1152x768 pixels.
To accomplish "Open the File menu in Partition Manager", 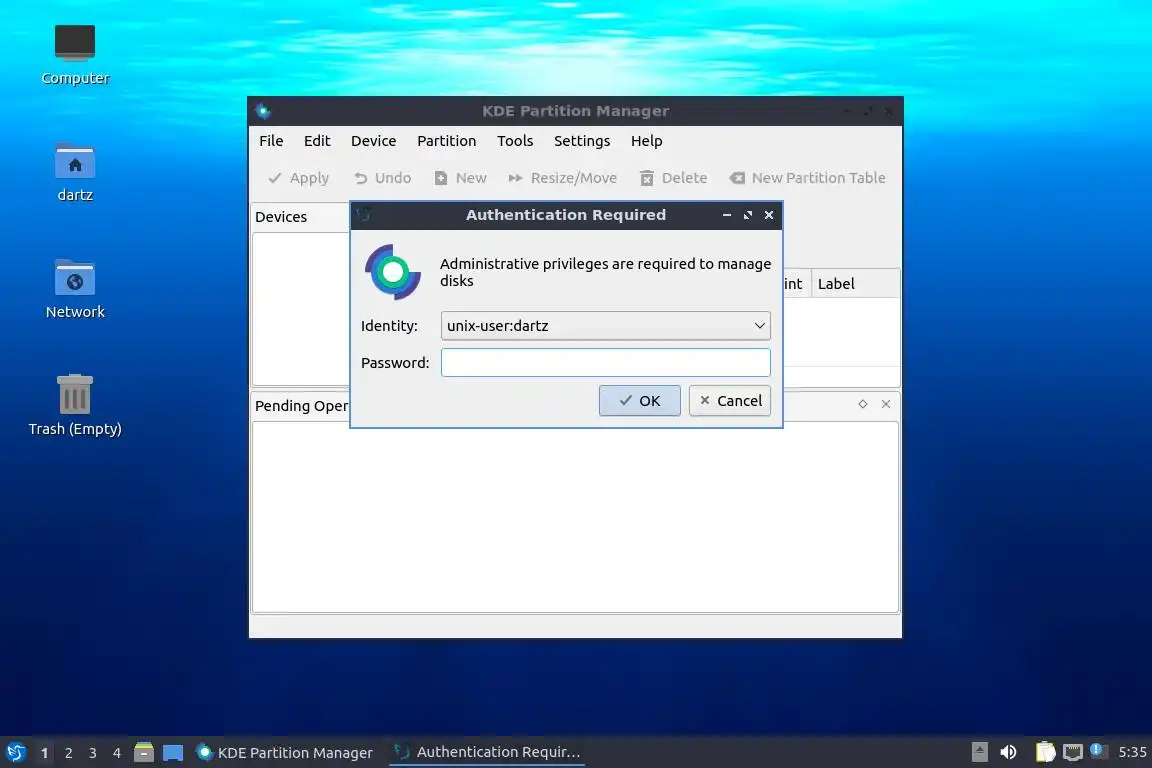I will 271,140.
